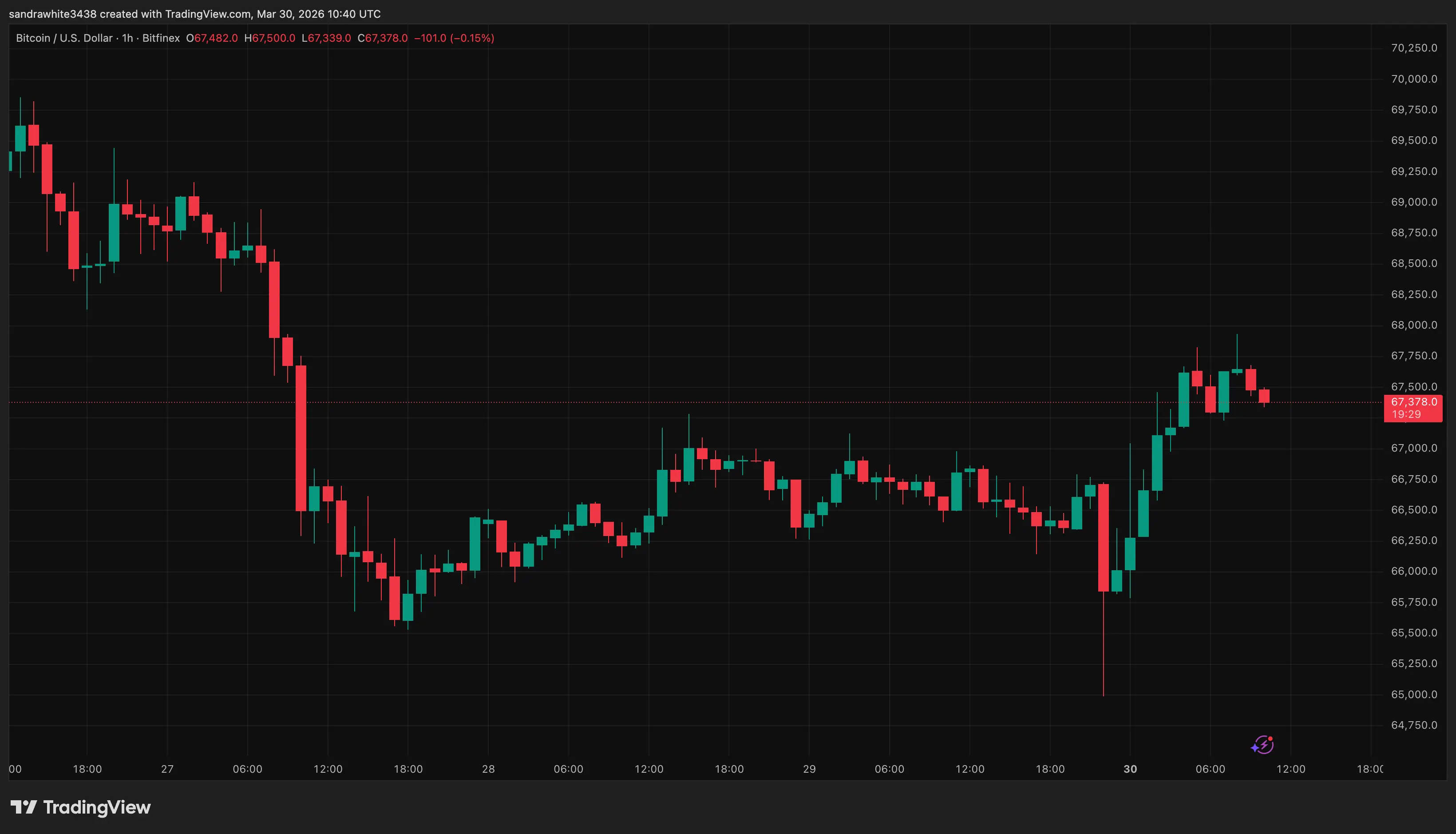Viewport: 1456px width, 834px height.
Task: Click the date label 27 on time axis
Action: click(x=167, y=769)
